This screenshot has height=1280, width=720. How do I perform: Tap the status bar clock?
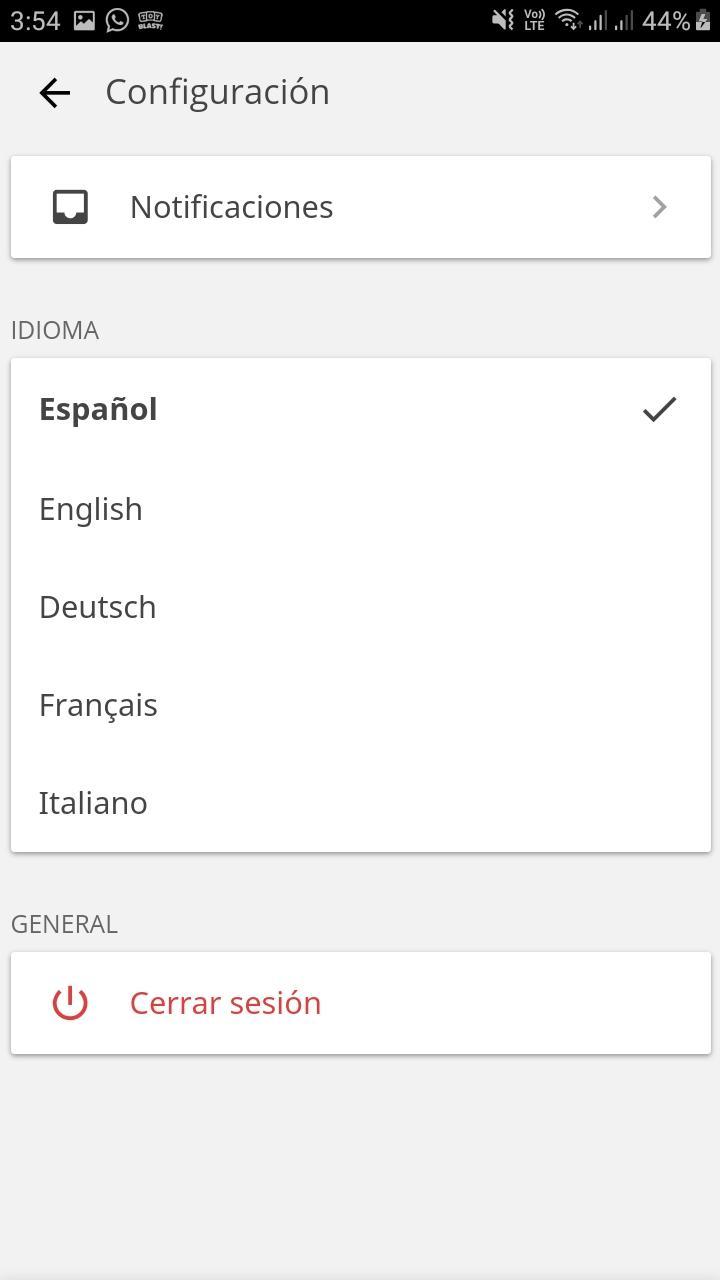(35, 20)
